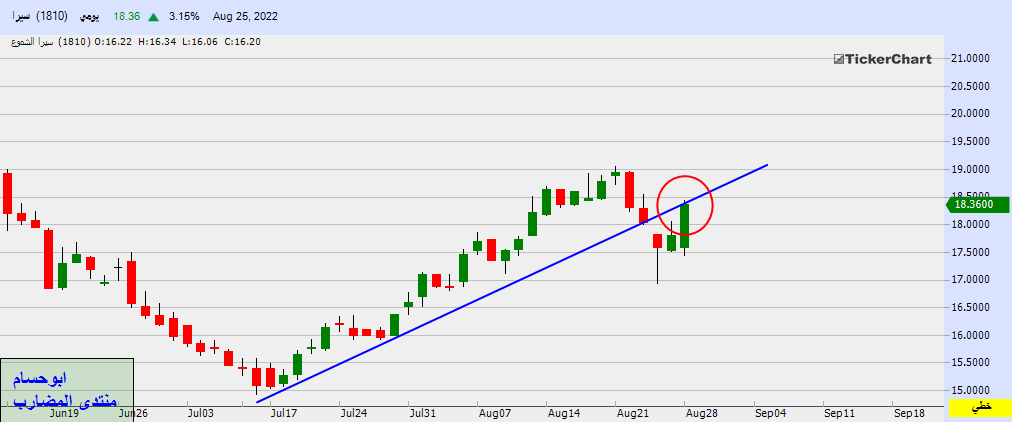Click the 19.0000 price axis label
The image size is (1012, 422).
pyautogui.click(x=972, y=170)
